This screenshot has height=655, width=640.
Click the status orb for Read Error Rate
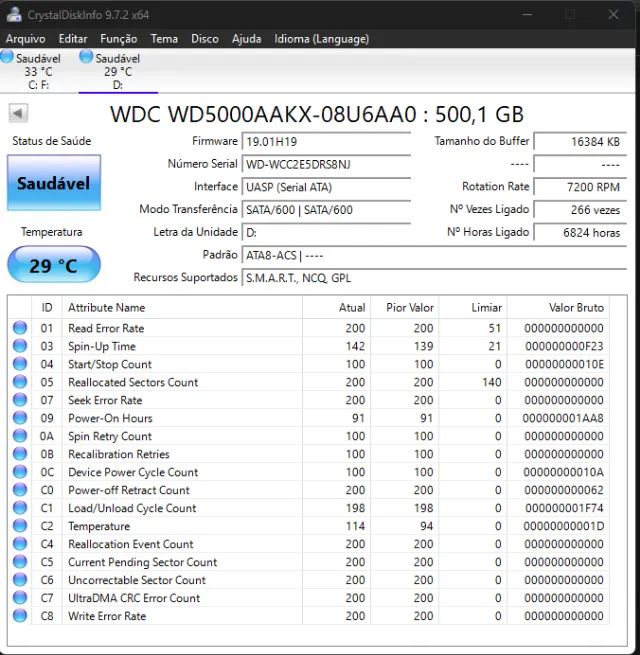(20, 328)
